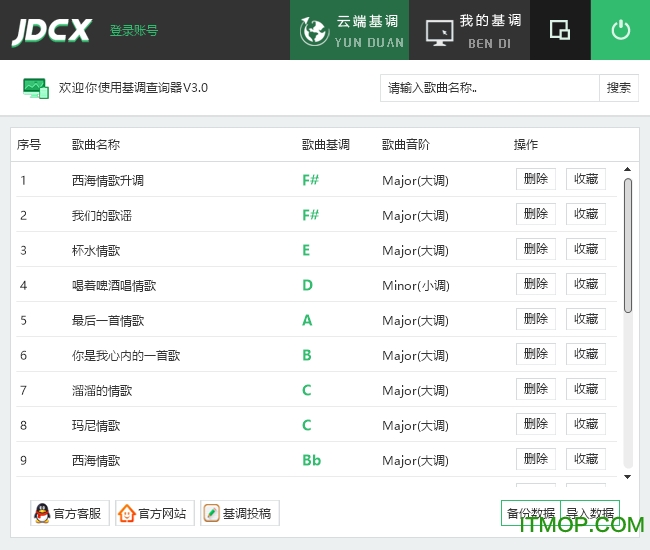
Task: Switch to the 云端基调 tab
Action: pos(349,30)
